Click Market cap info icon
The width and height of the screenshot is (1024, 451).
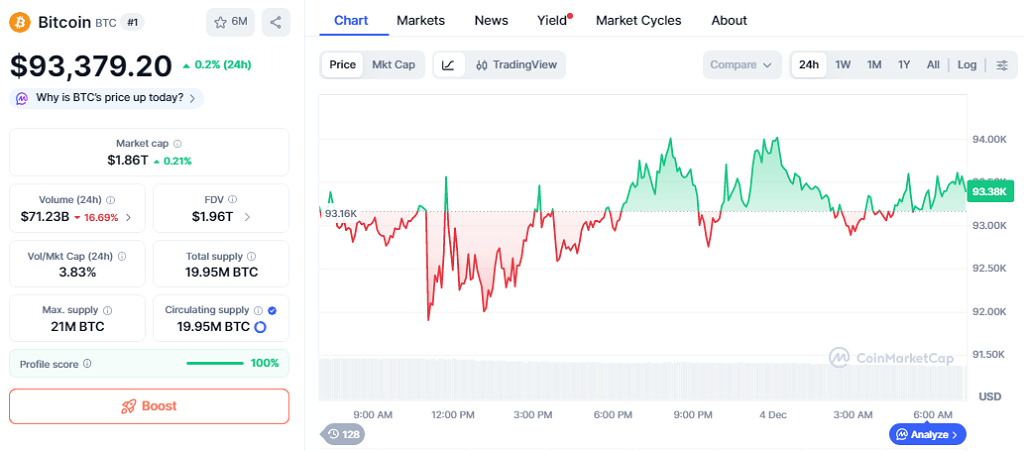tap(178, 144)
